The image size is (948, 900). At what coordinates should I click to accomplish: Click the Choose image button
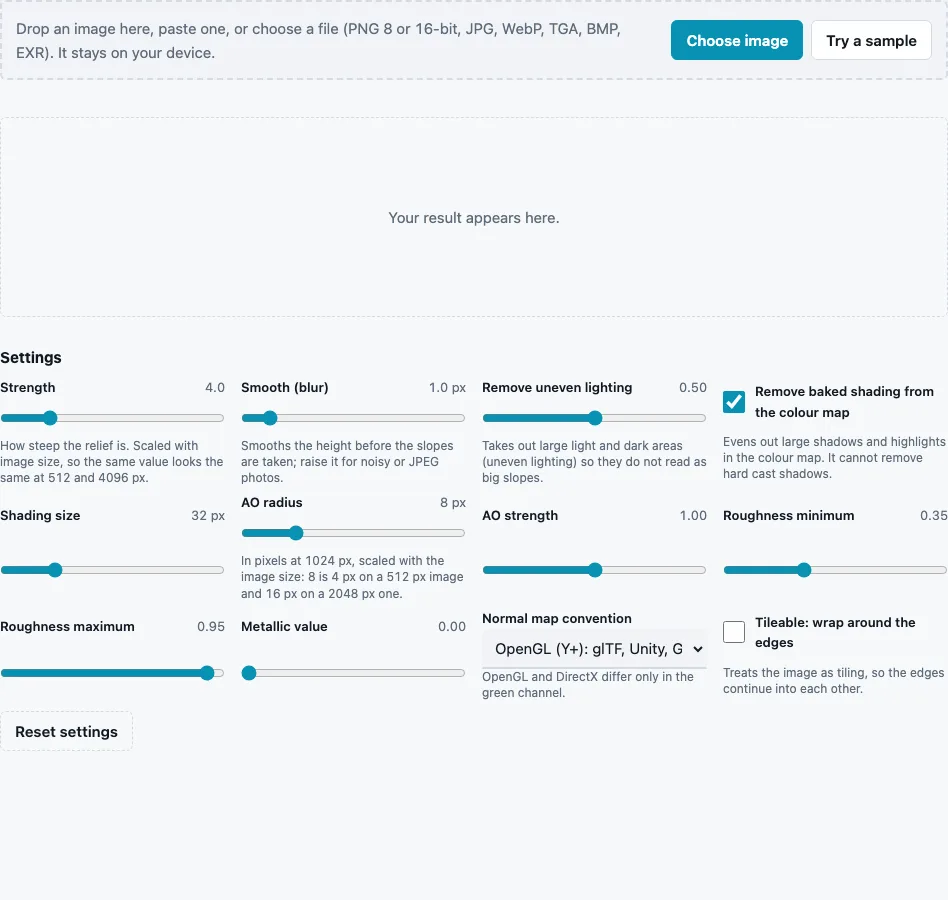click(736, 40)
